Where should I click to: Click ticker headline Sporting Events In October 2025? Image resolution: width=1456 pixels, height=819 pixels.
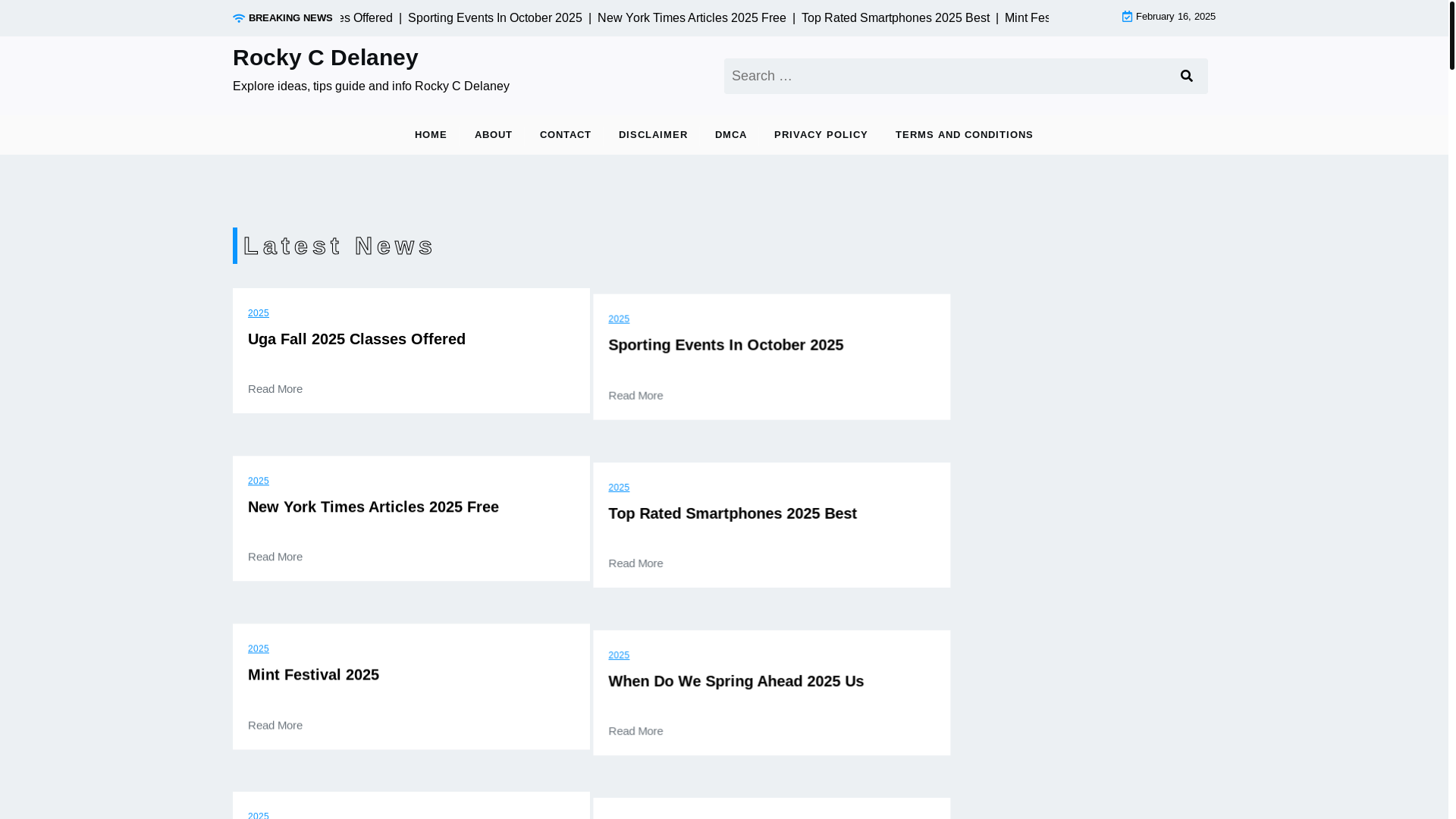coord(495,18)
